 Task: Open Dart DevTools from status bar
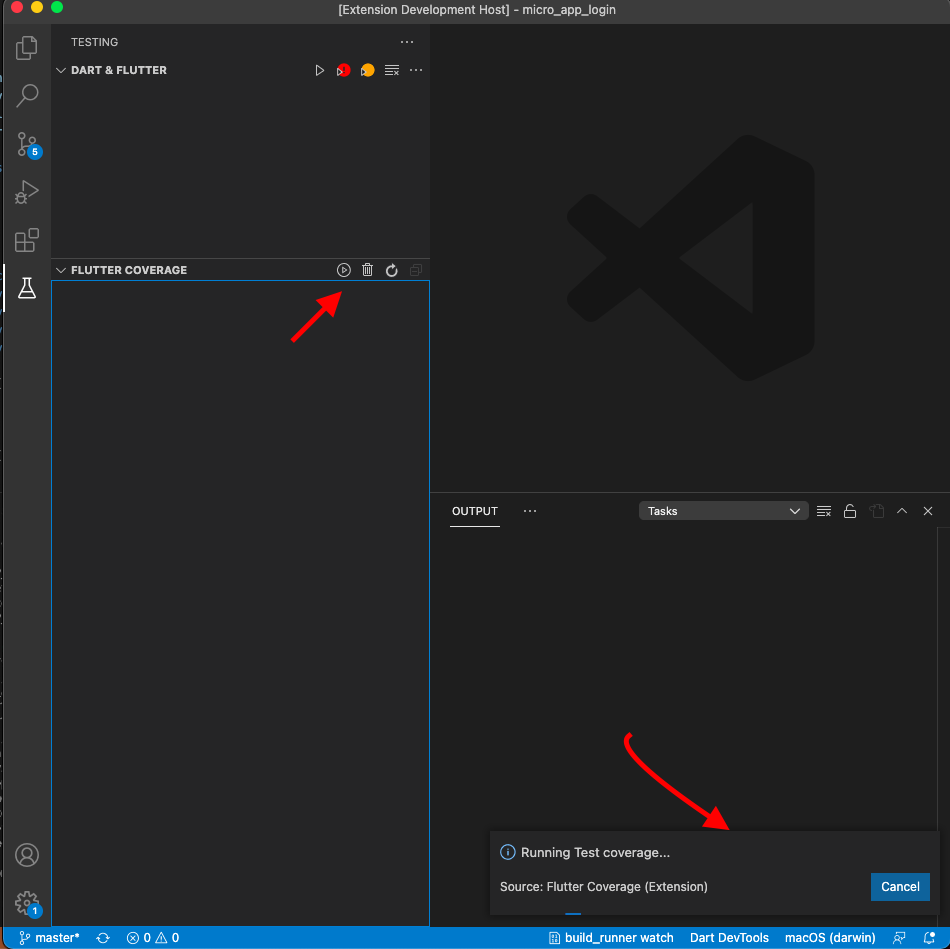click(729, 937)
